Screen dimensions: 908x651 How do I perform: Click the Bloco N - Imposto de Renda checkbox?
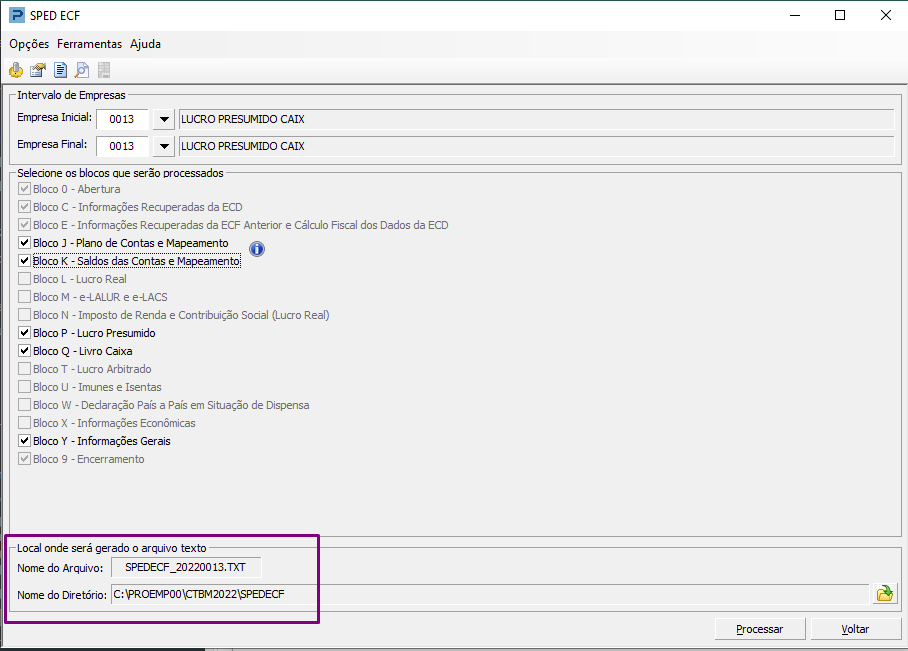pos(24,314)
